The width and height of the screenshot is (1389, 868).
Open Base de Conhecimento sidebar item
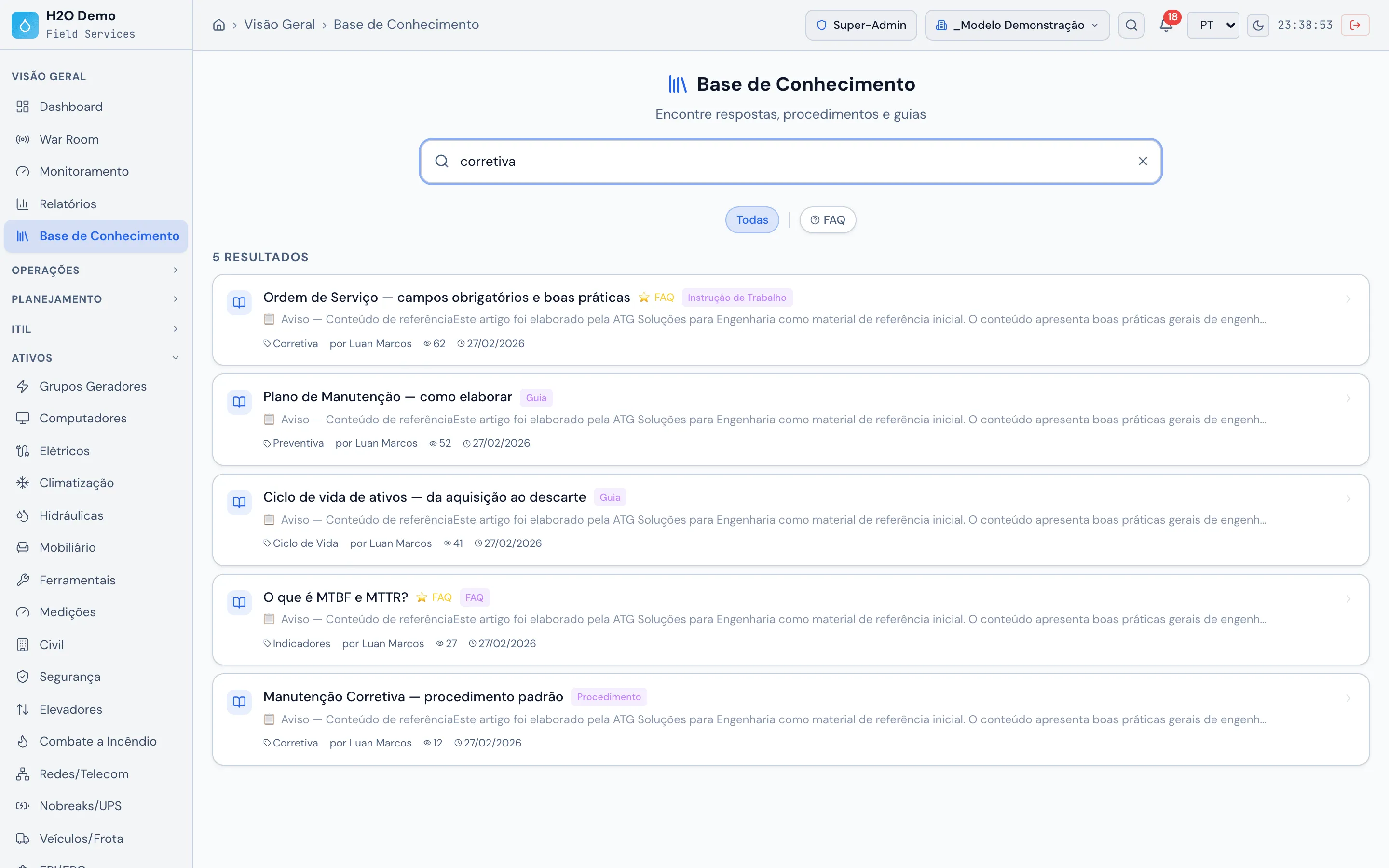(x=96, y=236)
